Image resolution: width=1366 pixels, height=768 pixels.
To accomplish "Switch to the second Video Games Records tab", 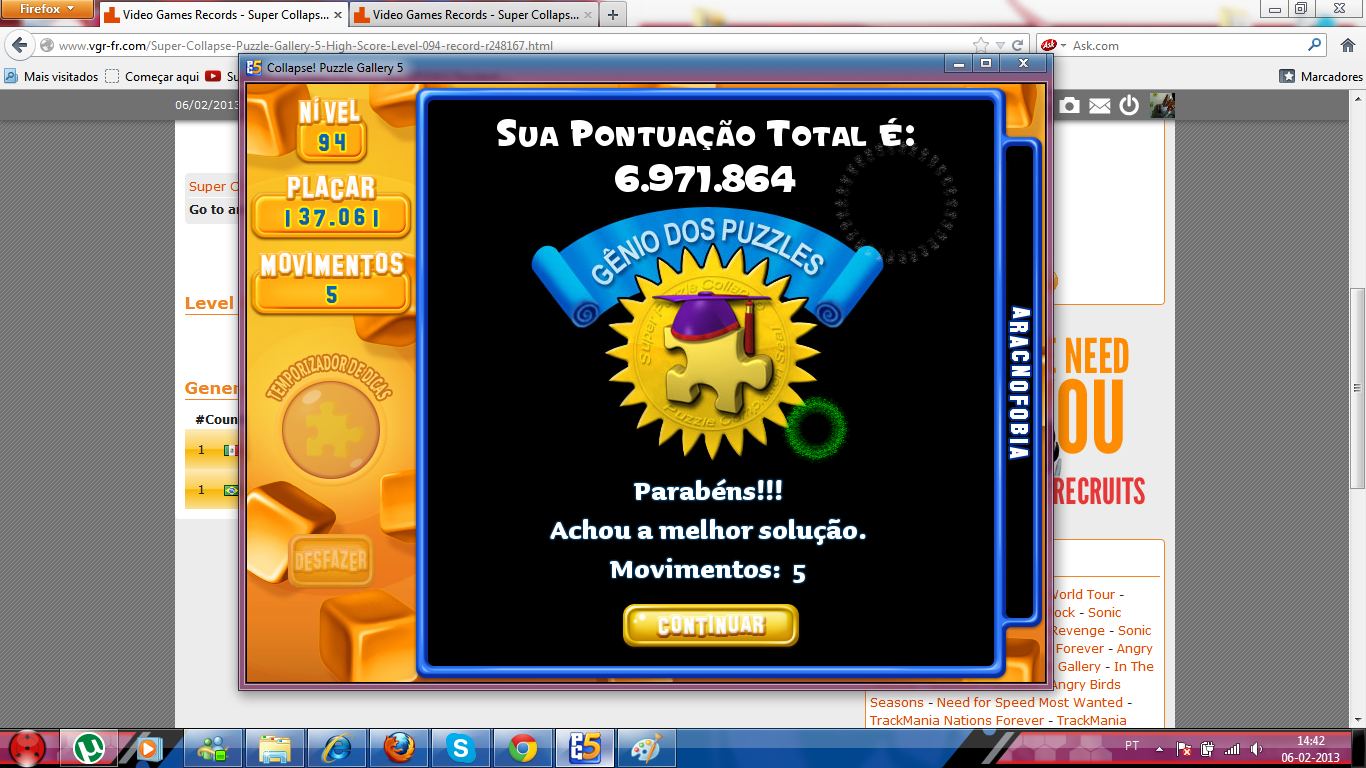I will (x=471, y=15).
